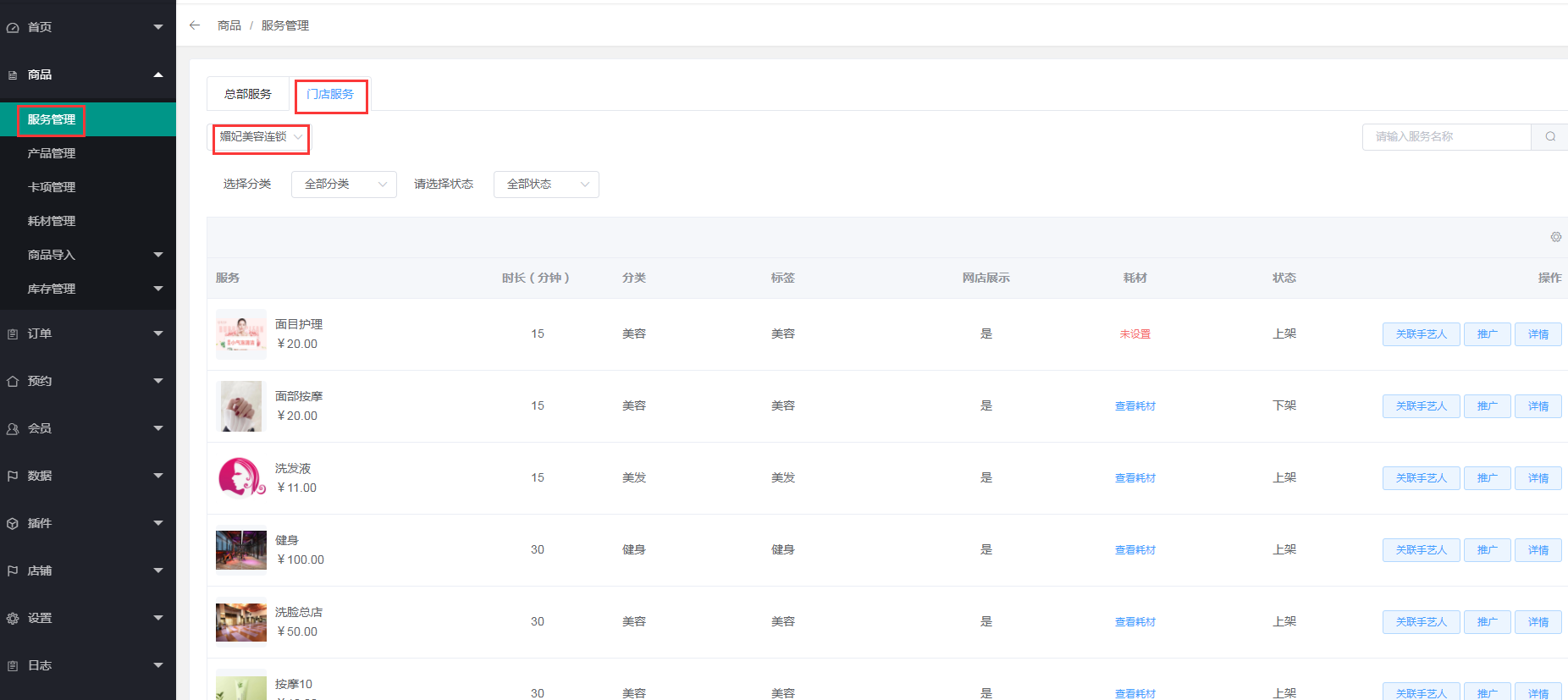Expand the 库存管理 submenu arrow

click(x=157, y=289)
